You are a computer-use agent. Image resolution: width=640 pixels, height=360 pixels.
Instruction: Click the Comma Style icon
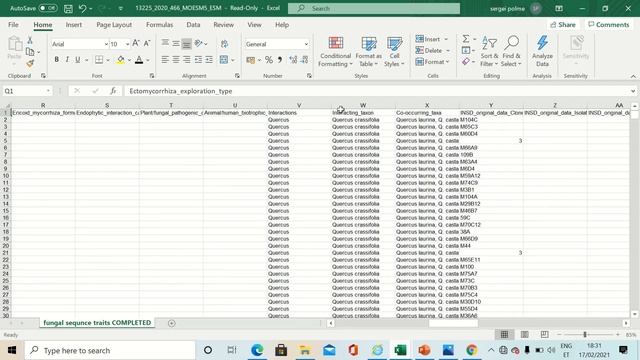(x=280, y=60)
